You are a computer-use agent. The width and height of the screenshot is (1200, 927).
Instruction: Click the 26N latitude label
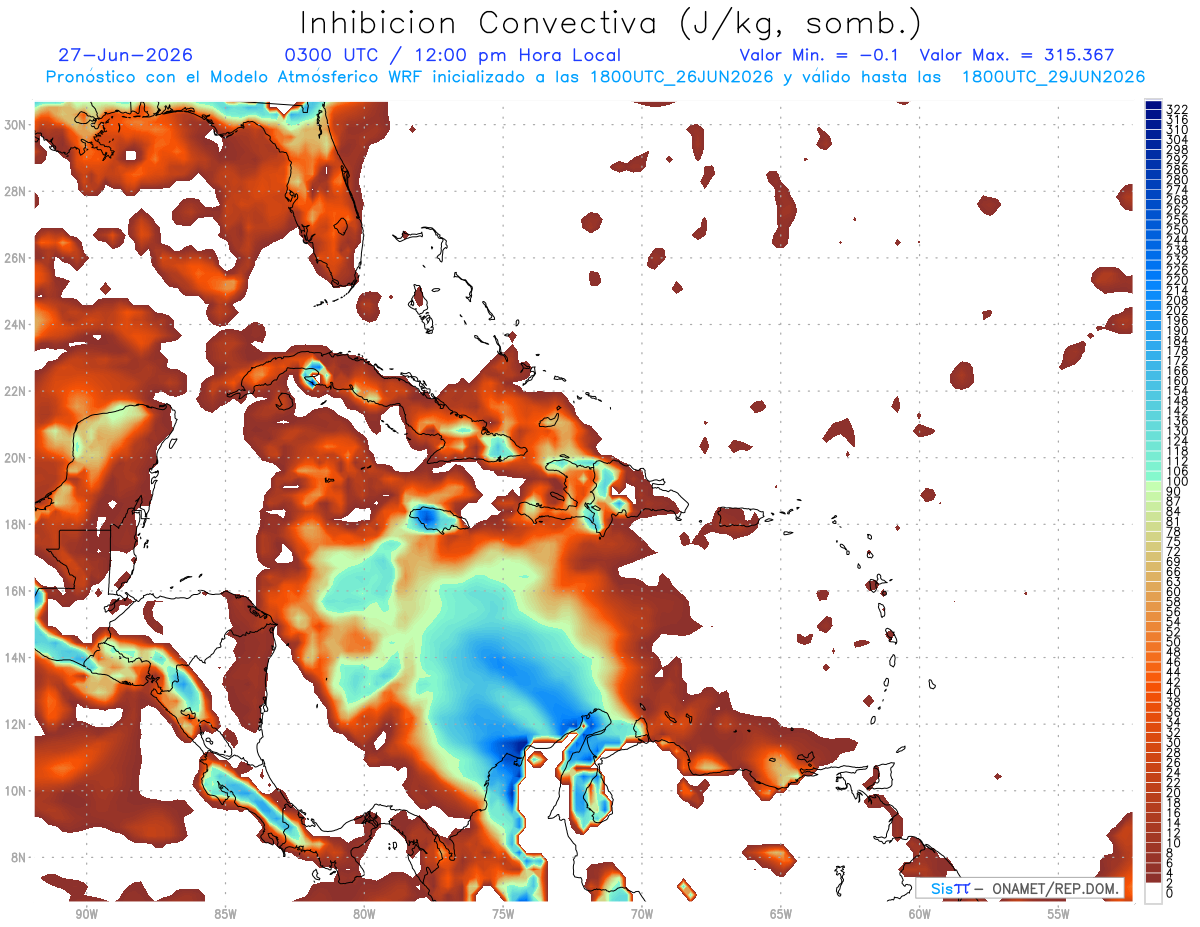(x=14, y=258)
